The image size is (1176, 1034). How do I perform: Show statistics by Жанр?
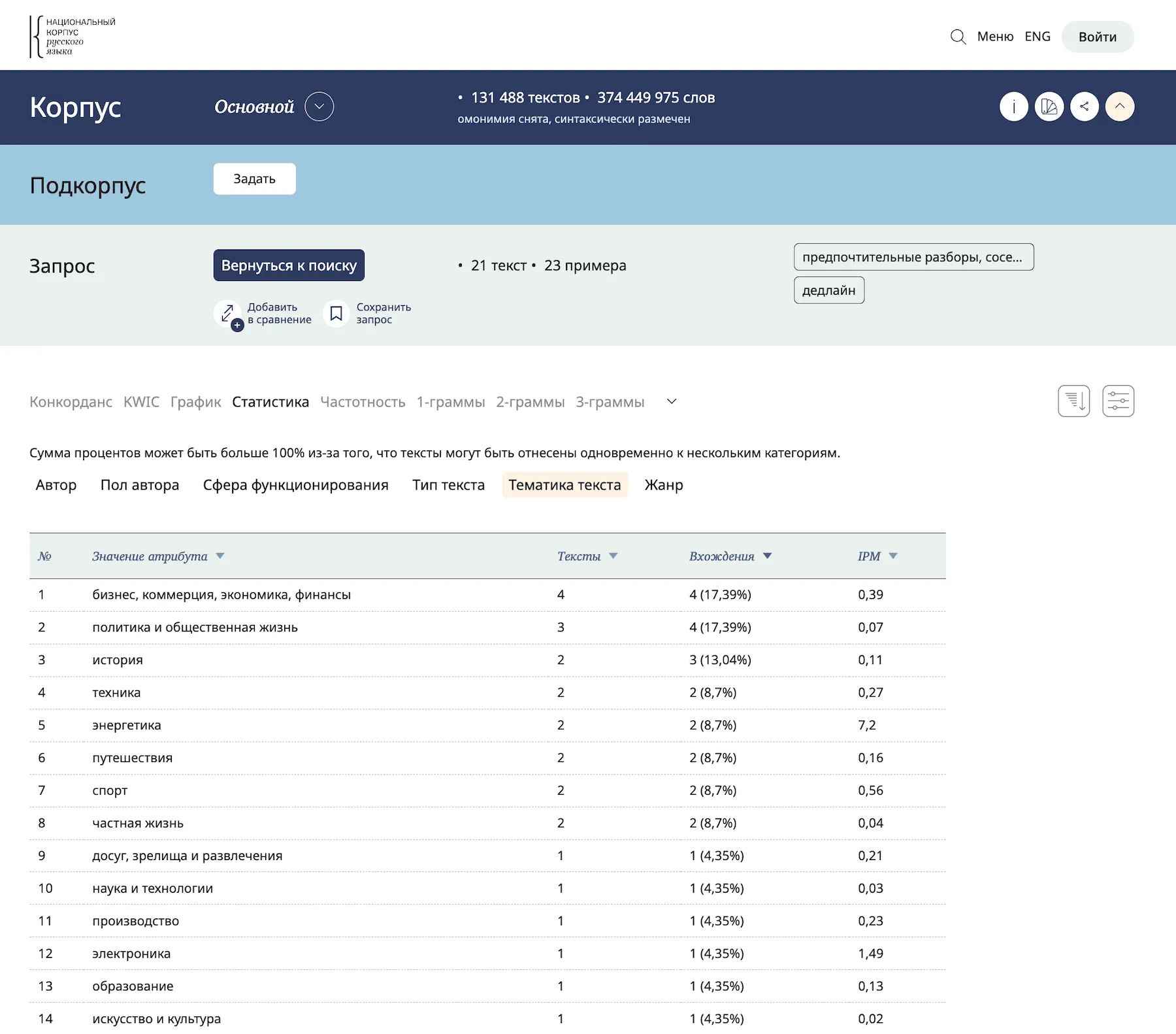664,485
